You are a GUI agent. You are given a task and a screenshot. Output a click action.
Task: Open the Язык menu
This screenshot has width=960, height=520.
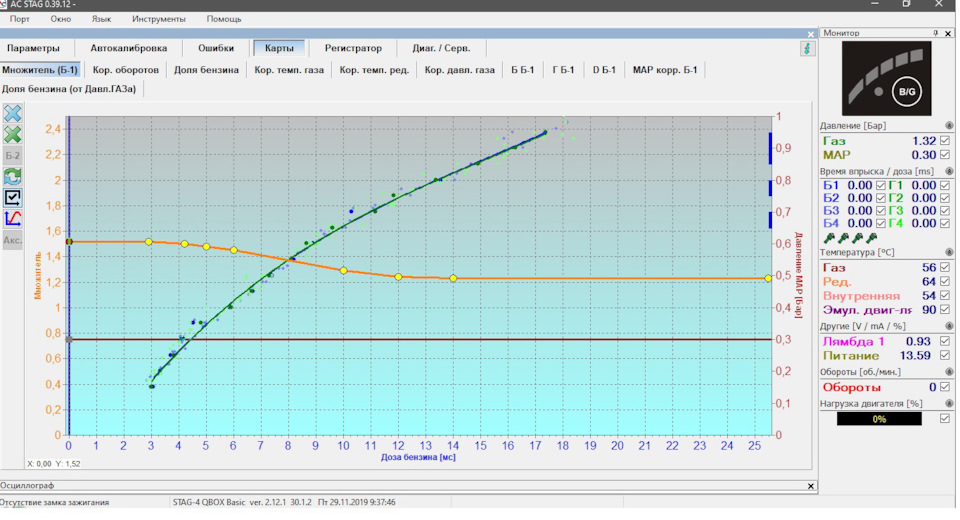tap(102, 19)
